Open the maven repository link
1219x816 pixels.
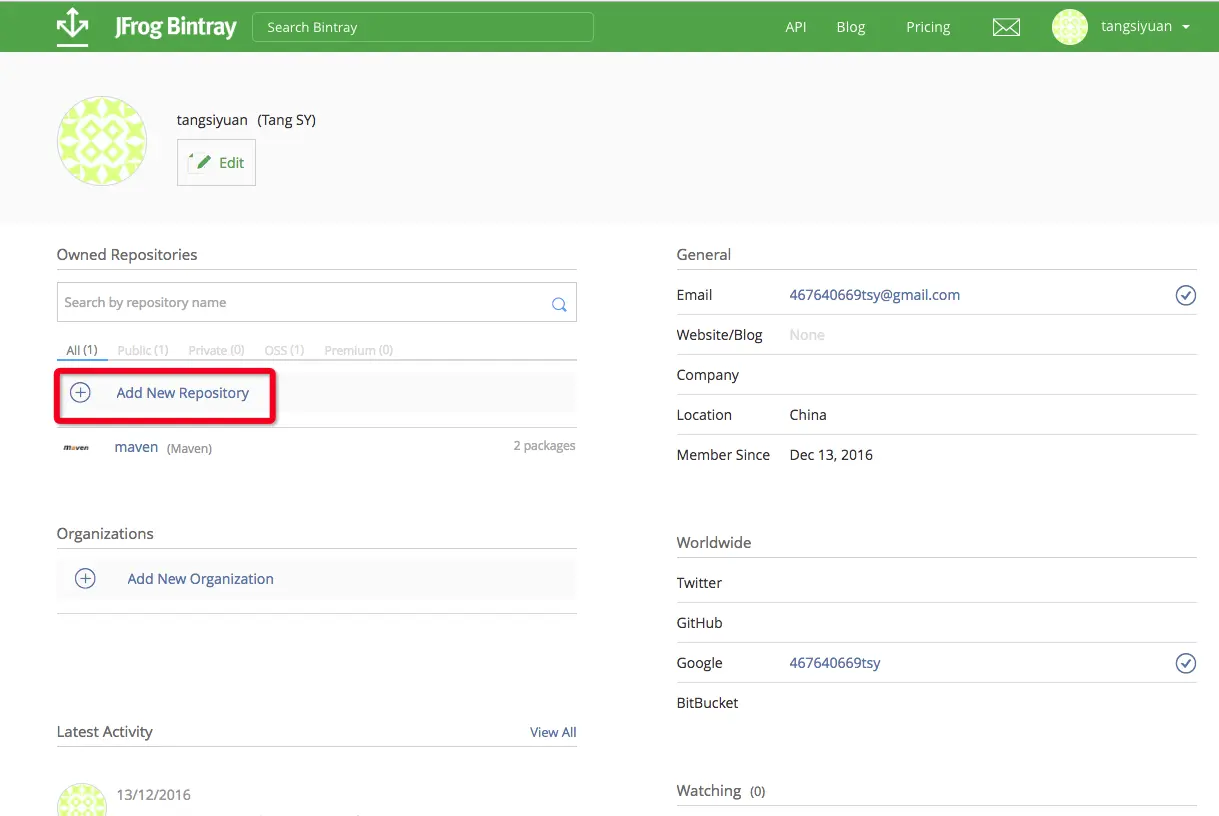136,447
